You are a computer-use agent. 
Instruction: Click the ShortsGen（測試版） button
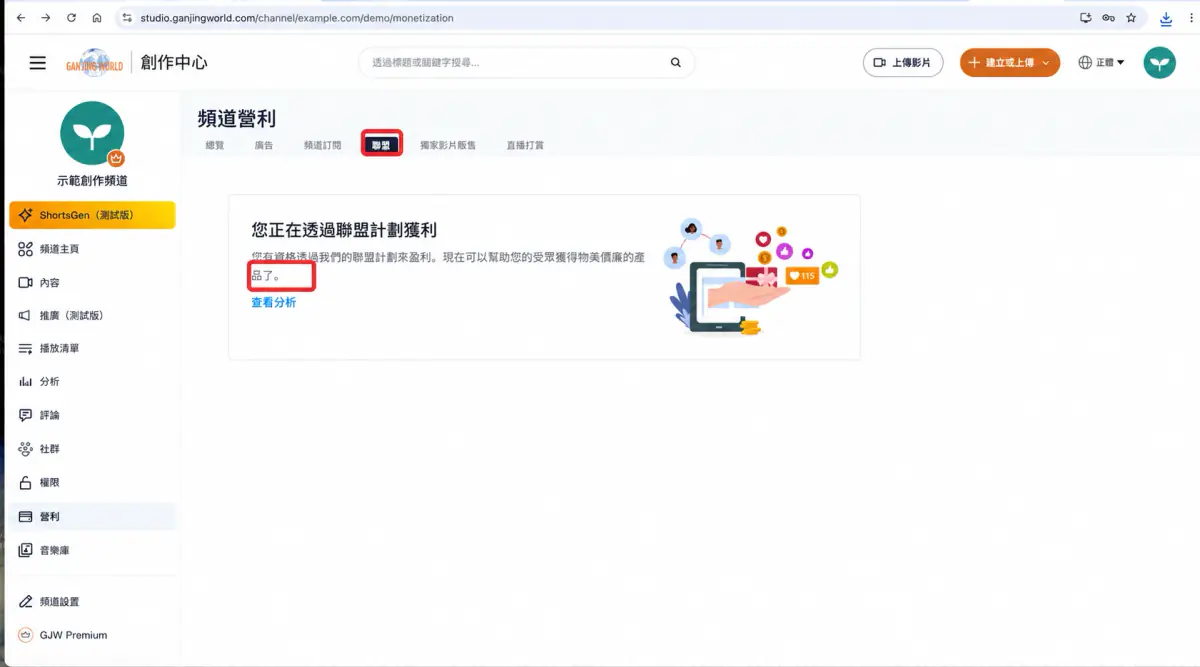92,215
